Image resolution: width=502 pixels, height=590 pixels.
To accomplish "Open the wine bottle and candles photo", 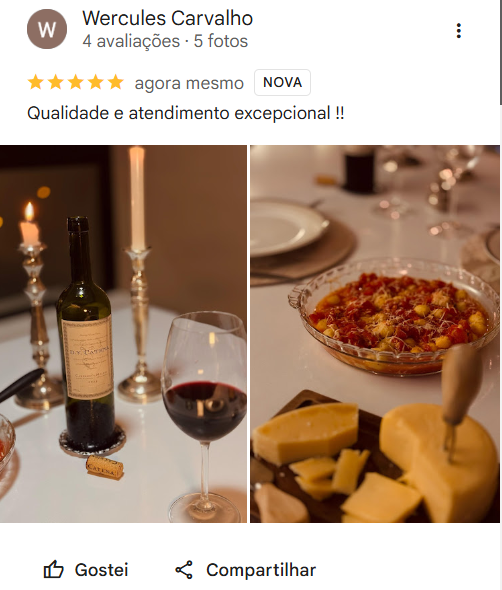I will pyautogui.click(x=123, y=334).
